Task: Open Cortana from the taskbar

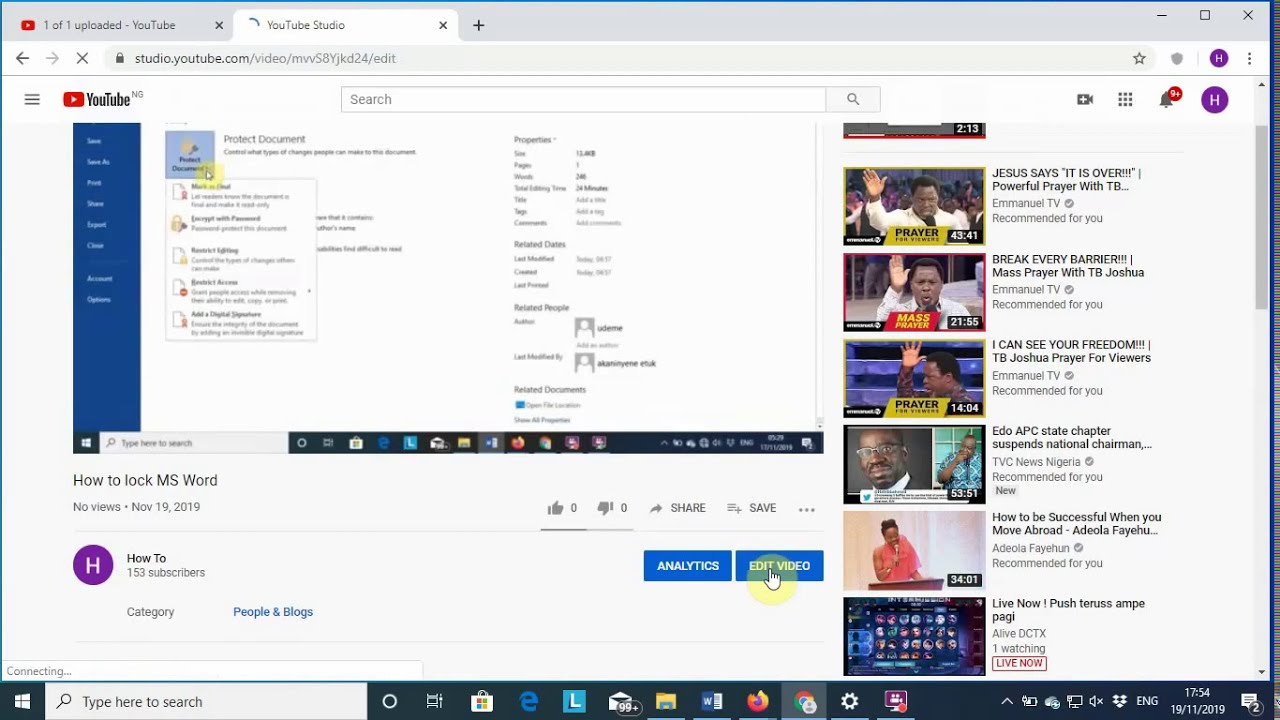Action: 389,701
